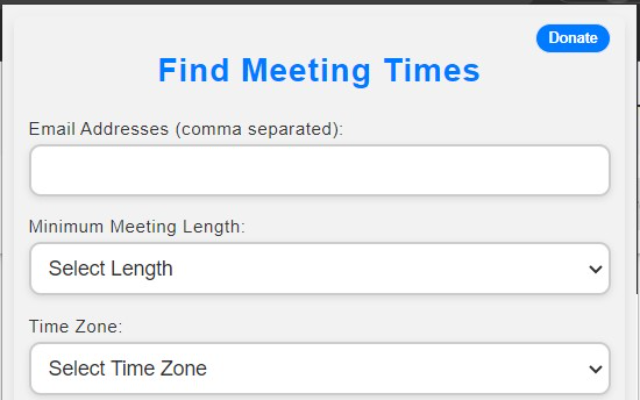
Task: Focus the Email Addresses input field
Action: [x=319, y=170]
